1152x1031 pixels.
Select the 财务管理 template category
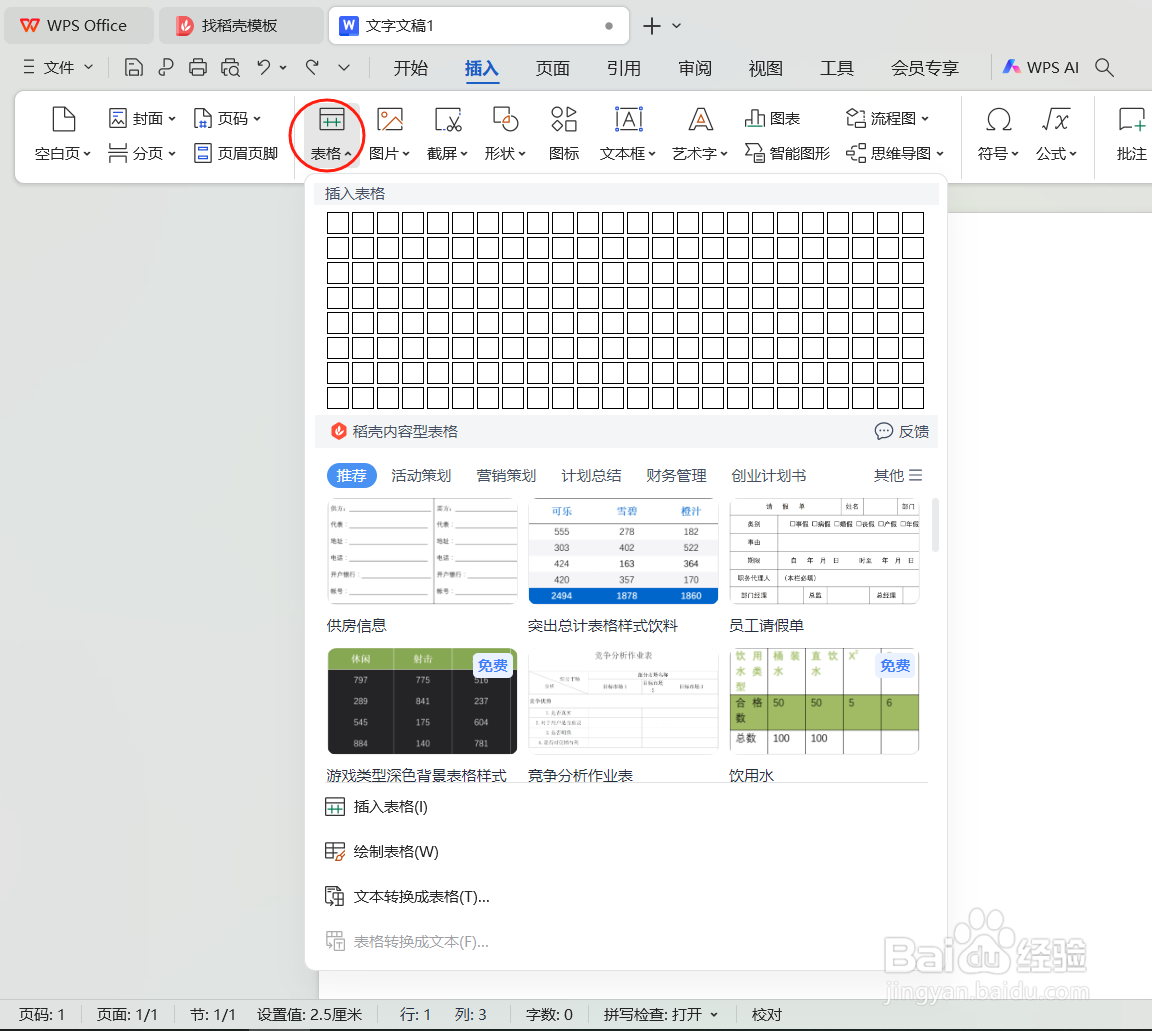coord(676,475)
